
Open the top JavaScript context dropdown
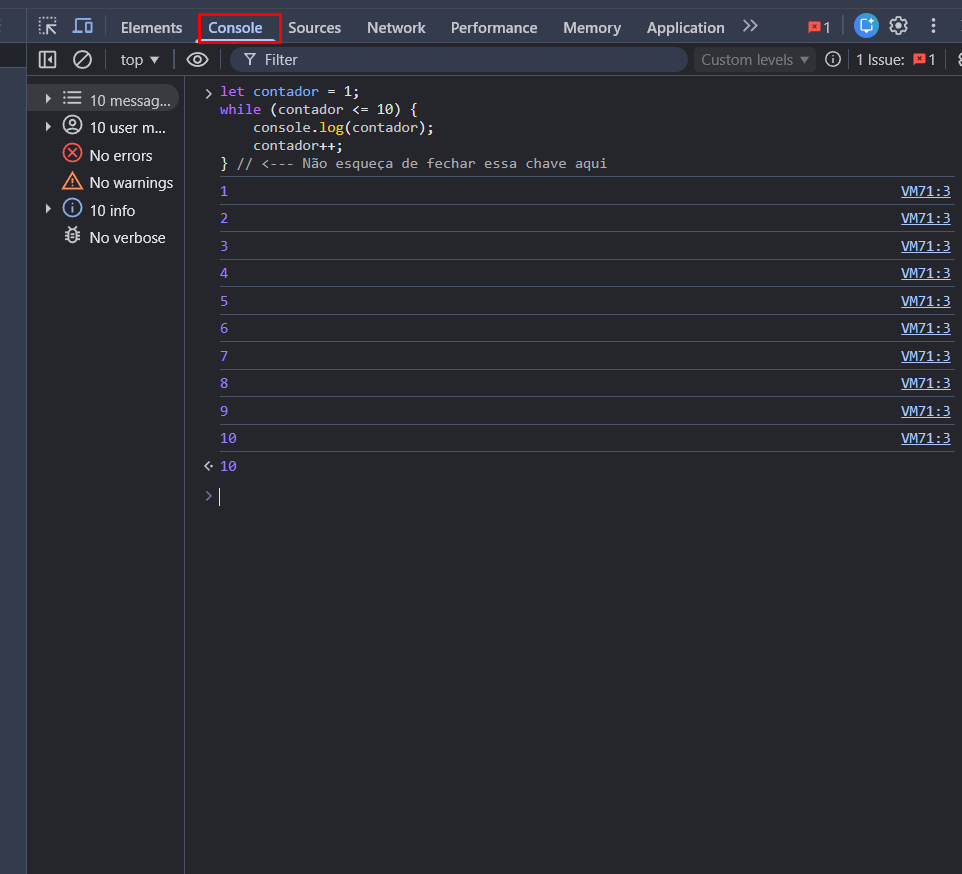[x=140, y=60]
